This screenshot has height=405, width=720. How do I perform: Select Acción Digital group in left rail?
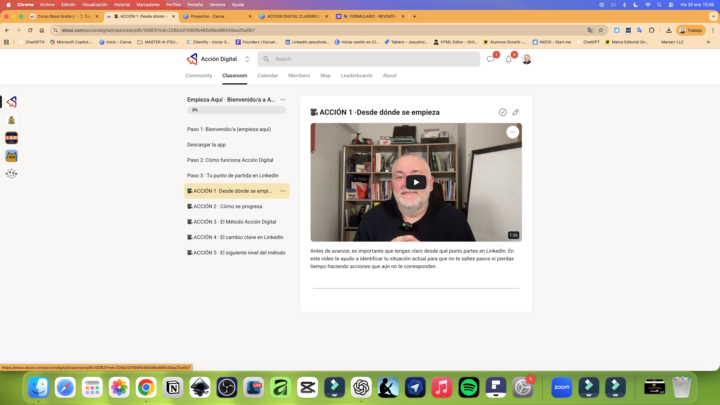click(x=11, y=102)
